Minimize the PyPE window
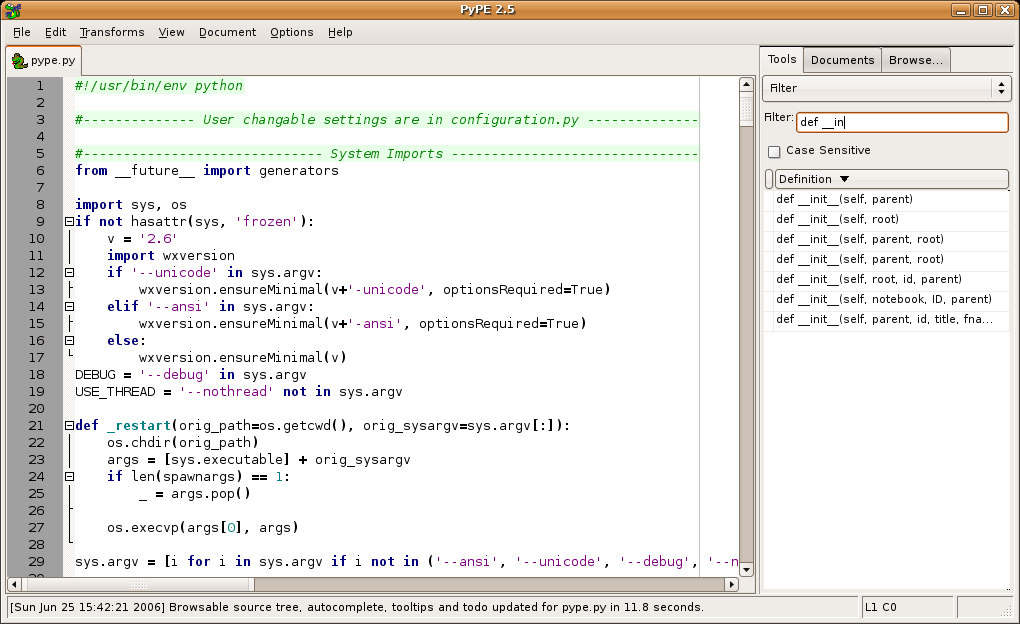1020x624 pixels. [x=960, y=10]
